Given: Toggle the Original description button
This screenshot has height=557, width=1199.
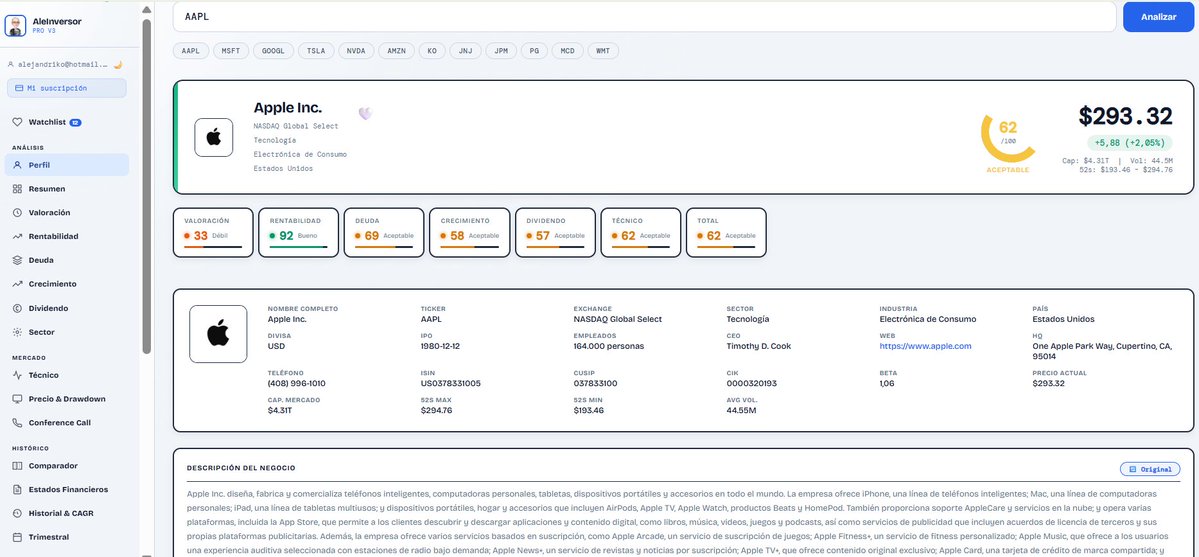Looking at the screenshot, I should [1150, 469].
